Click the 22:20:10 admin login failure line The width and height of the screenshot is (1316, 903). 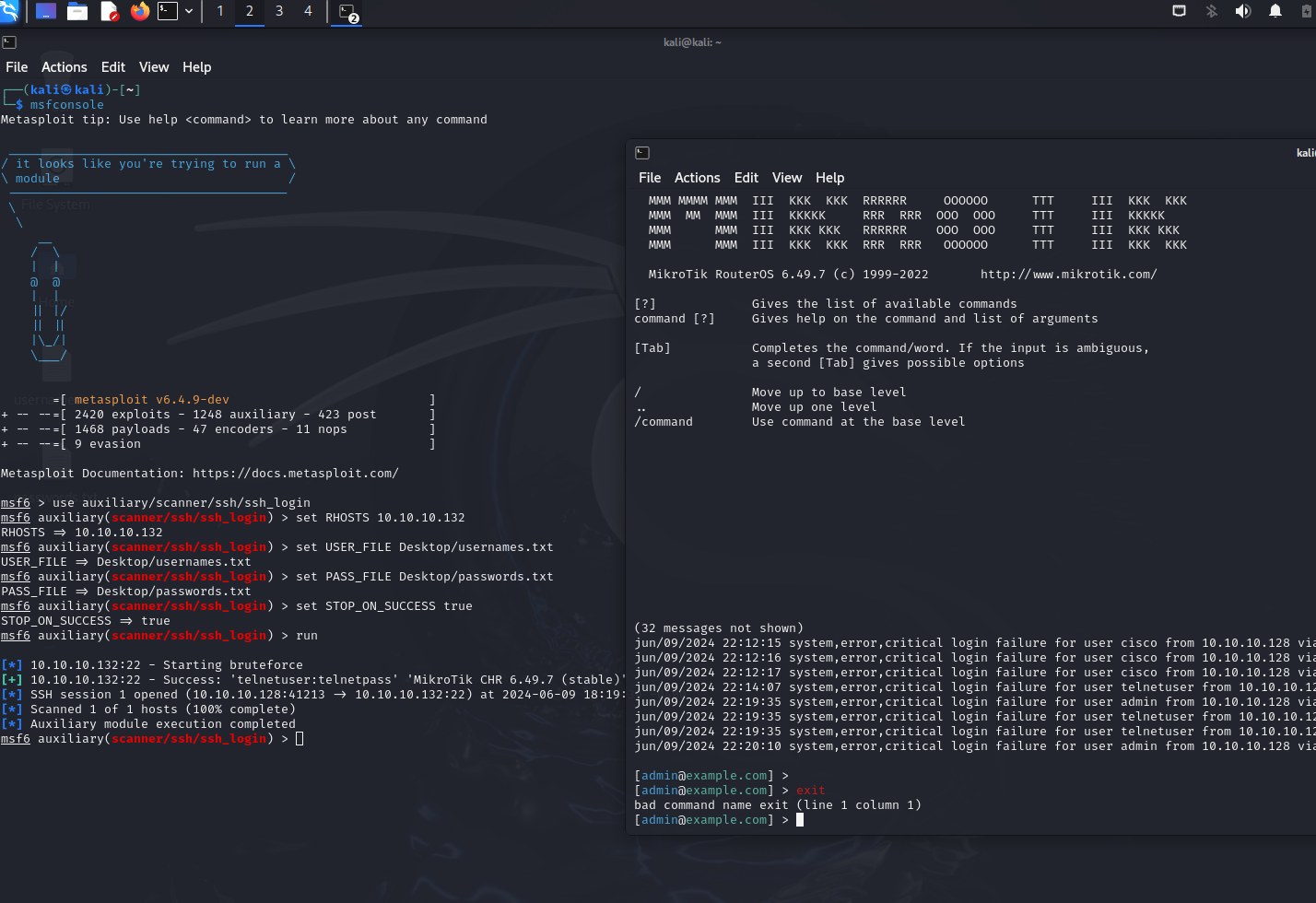(975, 746)
